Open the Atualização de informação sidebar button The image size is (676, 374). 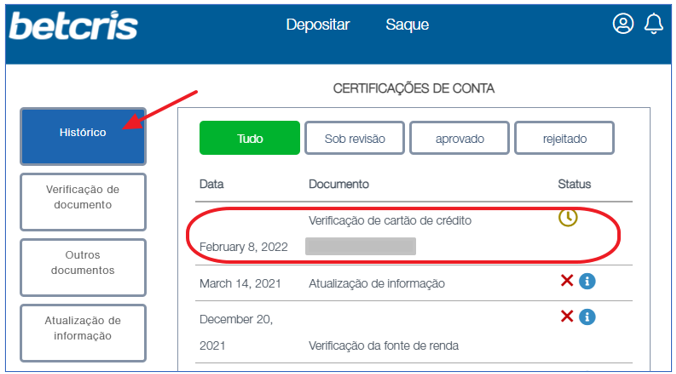point(83,333)
